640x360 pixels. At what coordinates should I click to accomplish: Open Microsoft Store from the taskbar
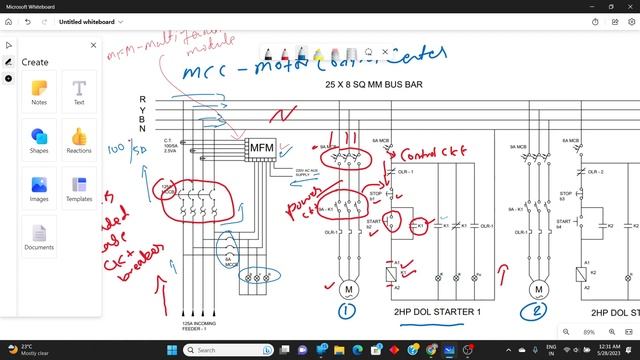376,350
